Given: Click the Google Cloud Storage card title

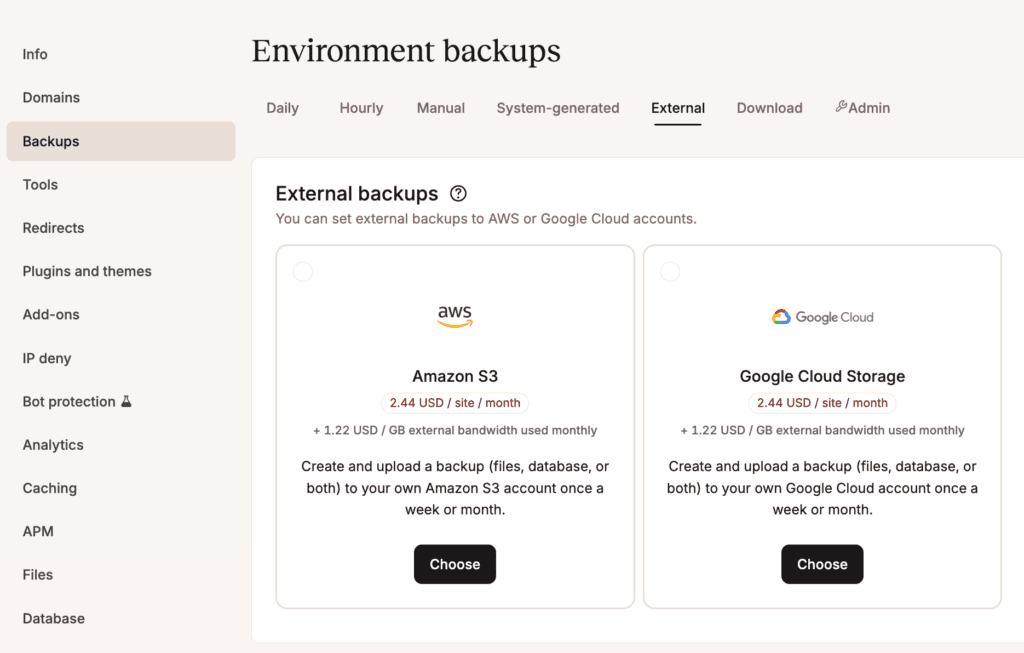Looking at the screenshot, I should click(x=822, y=376).
